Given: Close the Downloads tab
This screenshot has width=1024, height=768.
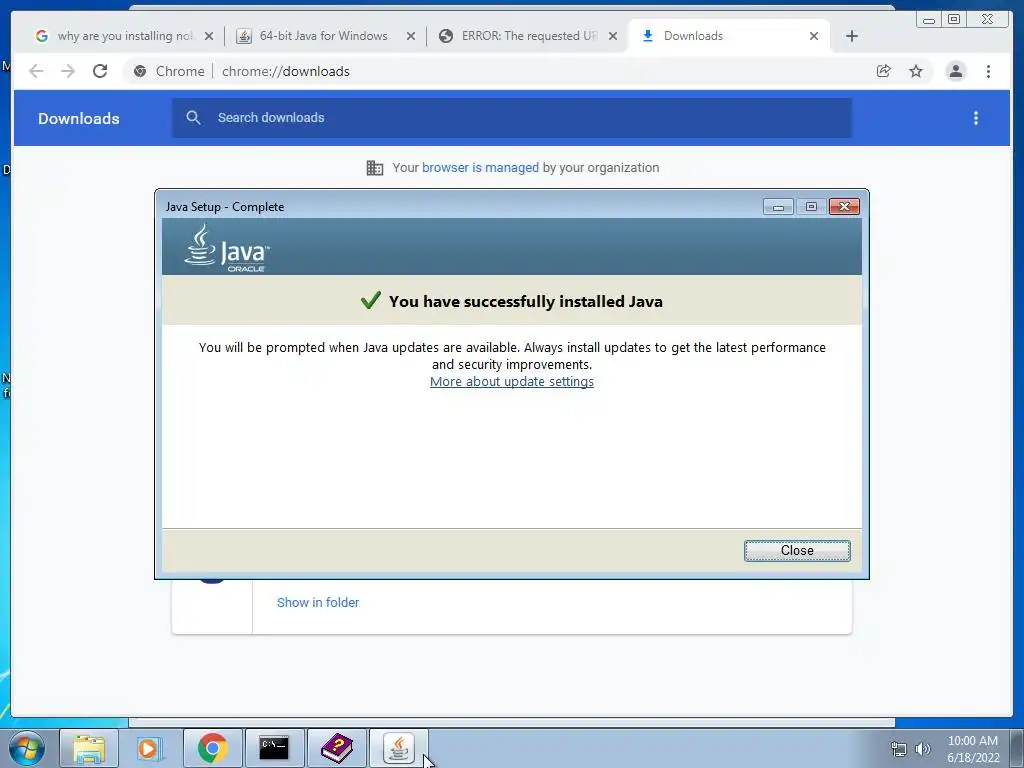Looking at the screenshot, I should point(814,36).
